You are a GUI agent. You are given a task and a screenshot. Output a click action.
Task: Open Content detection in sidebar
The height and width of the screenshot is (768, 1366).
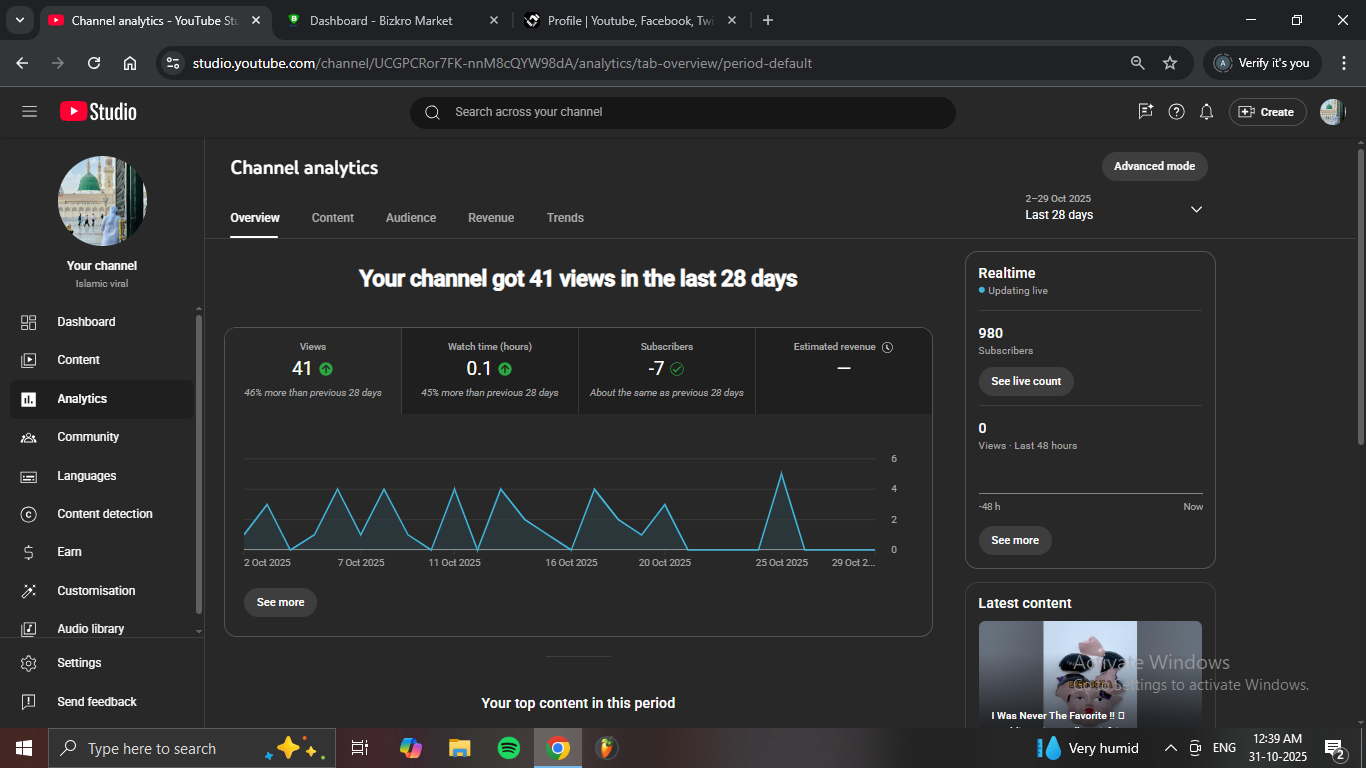click(104, 514)
